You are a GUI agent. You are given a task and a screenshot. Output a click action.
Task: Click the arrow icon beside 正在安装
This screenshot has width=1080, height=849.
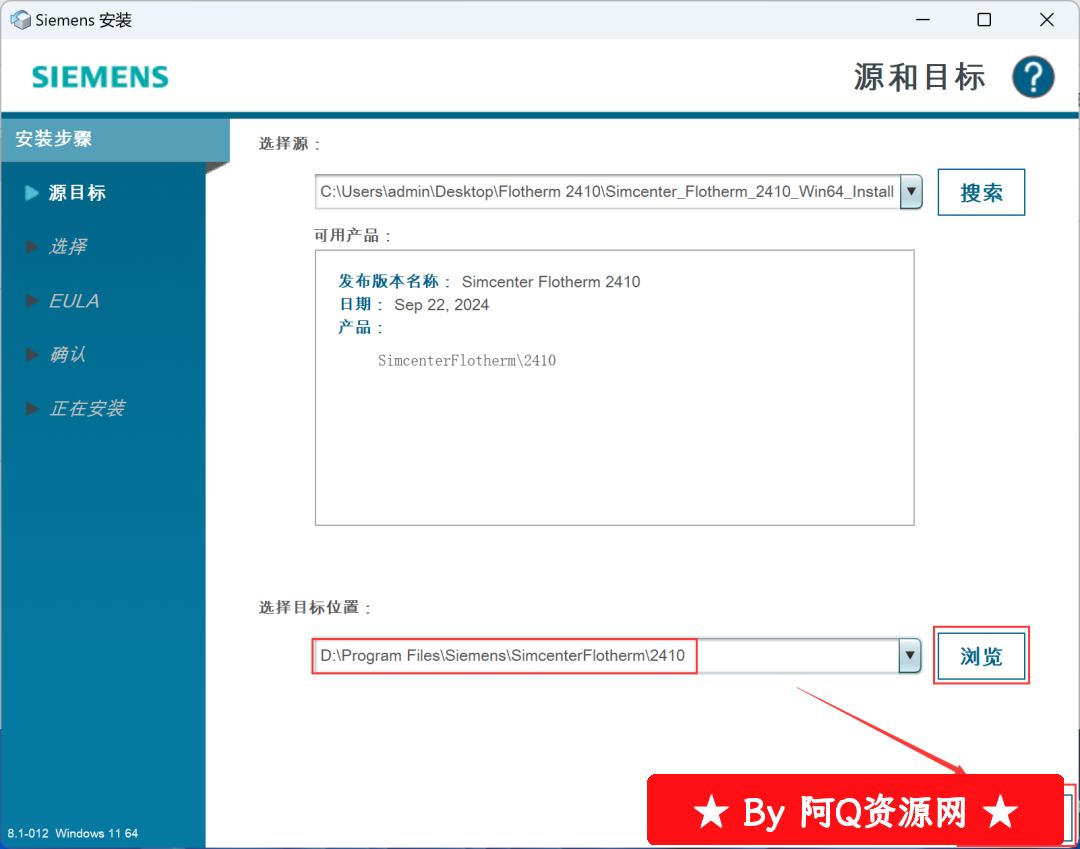tap(32, 408)
